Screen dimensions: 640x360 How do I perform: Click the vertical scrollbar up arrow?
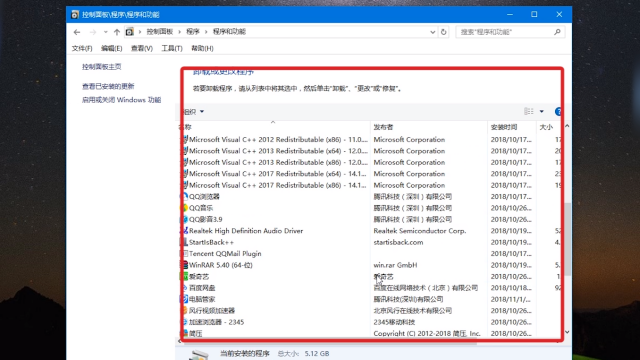[567, 126]
